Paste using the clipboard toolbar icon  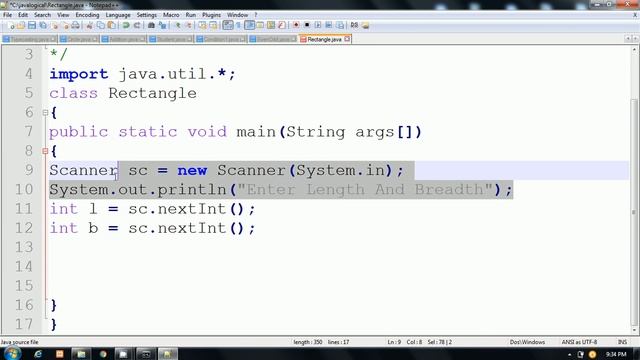111,25
